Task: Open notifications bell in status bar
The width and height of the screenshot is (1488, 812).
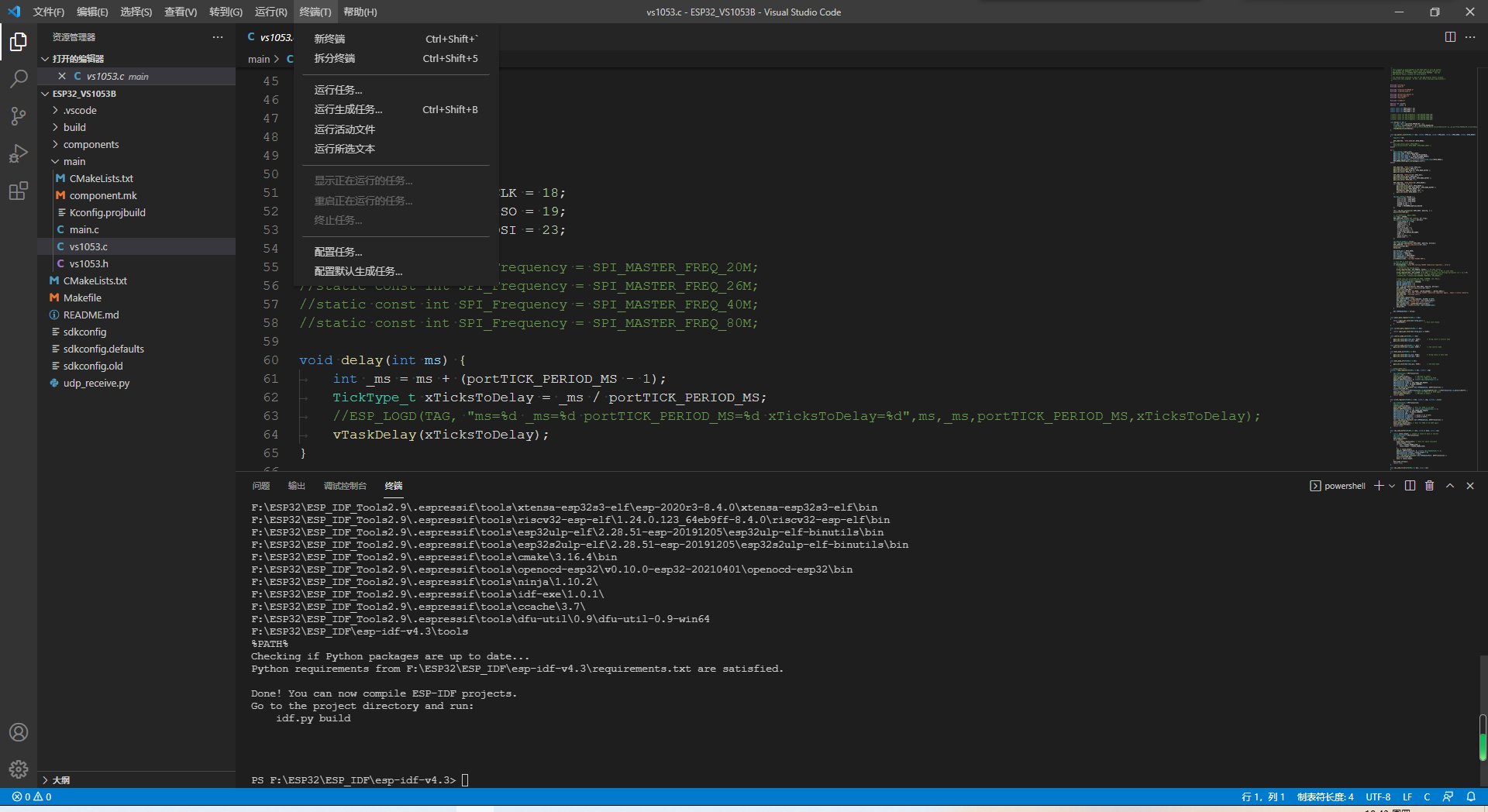Action: point(1471,797)
